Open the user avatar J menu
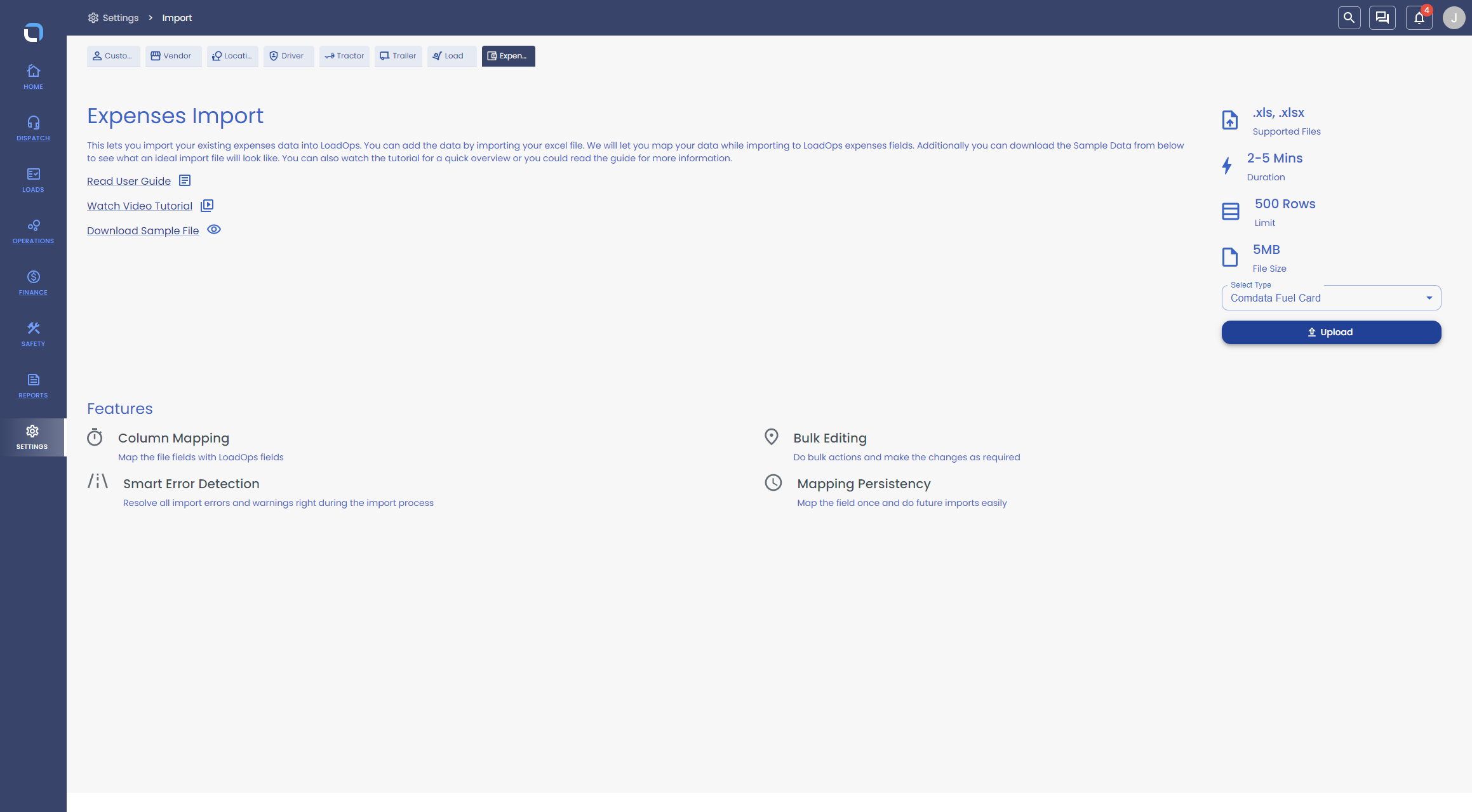The width and height of the screenshot is (1472, 812). [x=1454, y=18]
